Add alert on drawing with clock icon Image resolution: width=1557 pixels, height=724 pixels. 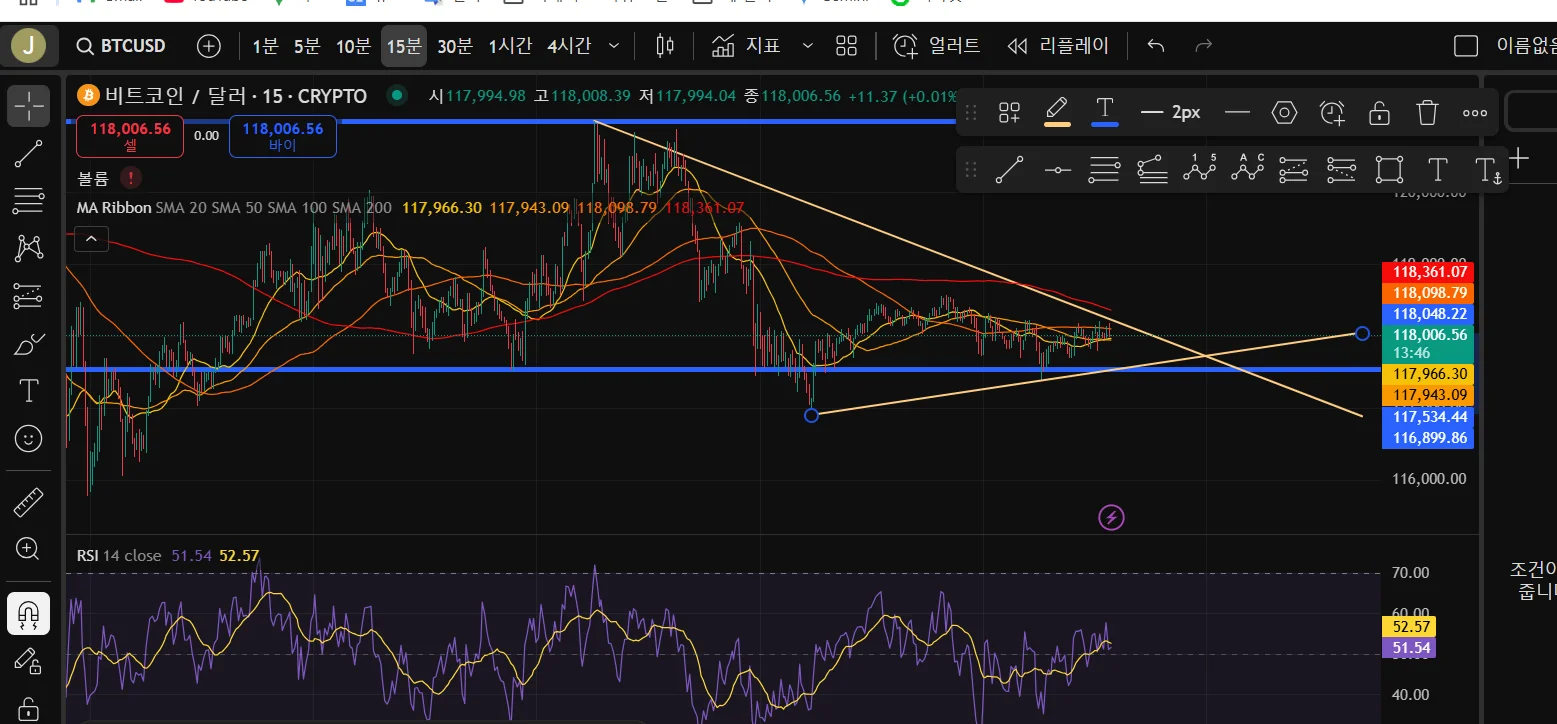(1332, 112)
